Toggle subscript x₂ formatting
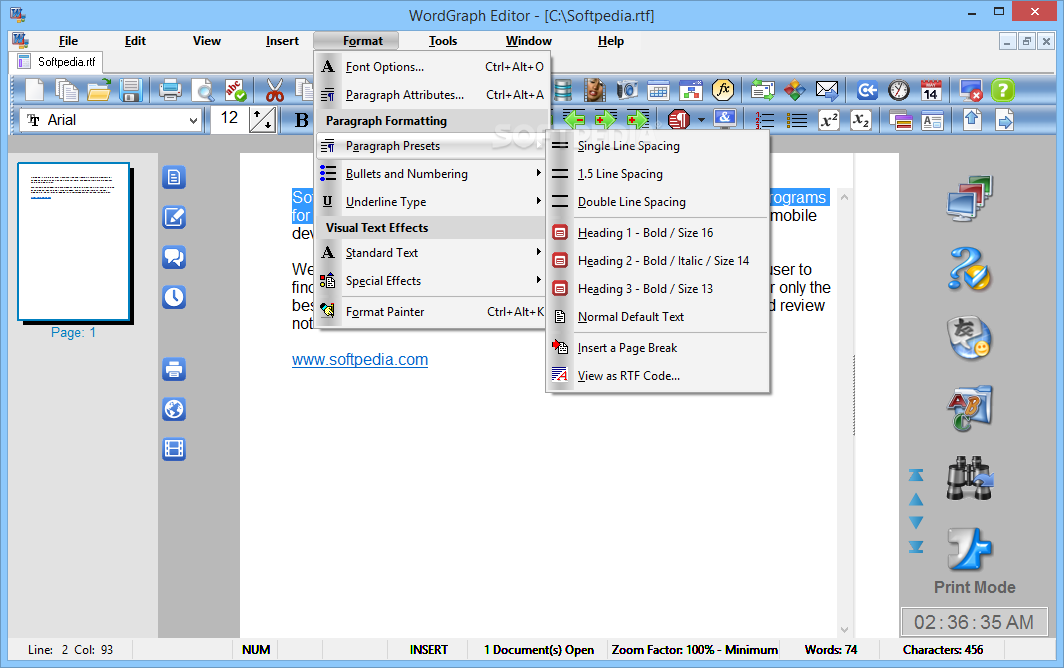Screen dimensions: 1064x668 [860, 120]
